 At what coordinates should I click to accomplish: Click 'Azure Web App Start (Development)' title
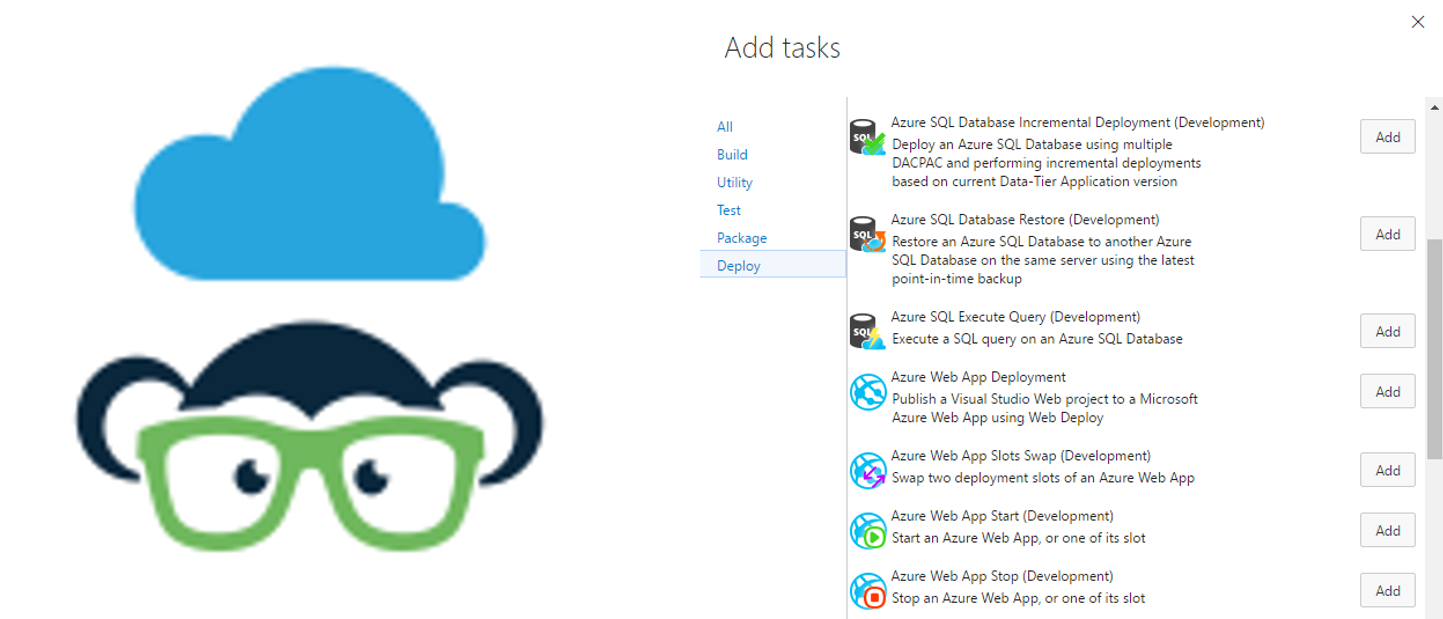(x=1002, y=516)
